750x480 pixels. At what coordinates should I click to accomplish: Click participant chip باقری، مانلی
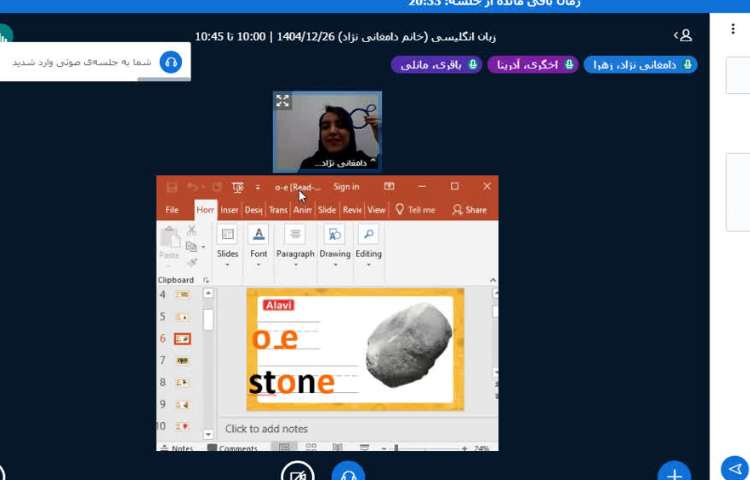pos(436,65)
